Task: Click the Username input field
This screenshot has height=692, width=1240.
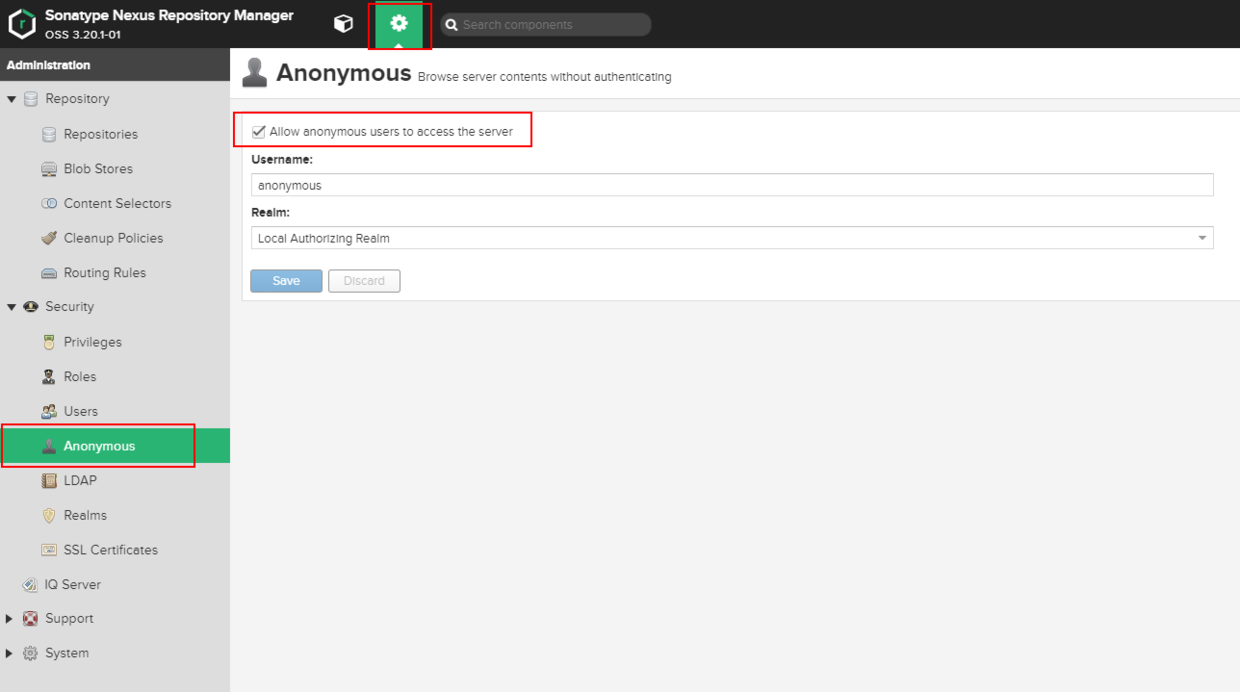Action: 732,185
